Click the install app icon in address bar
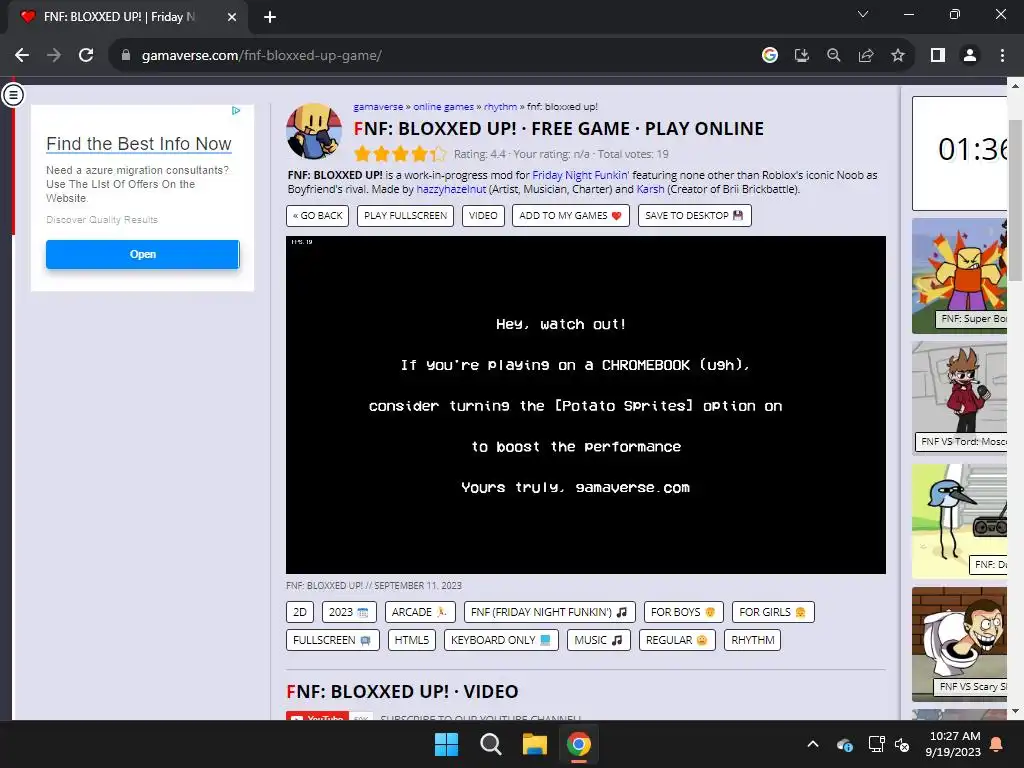This screenshot has height=768, width=1024. point(802,56)
